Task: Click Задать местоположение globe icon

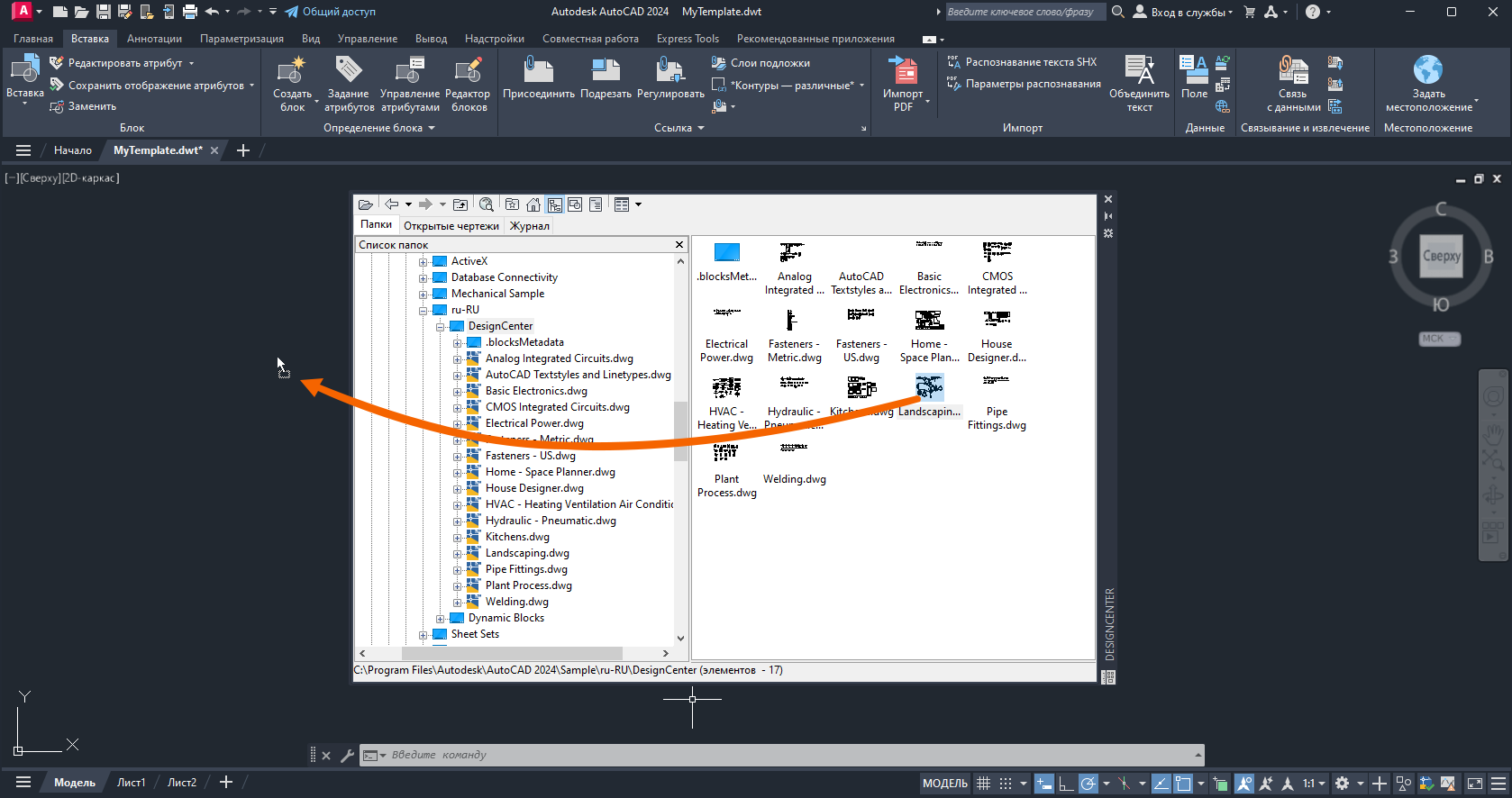Action: pos(1428,70)
